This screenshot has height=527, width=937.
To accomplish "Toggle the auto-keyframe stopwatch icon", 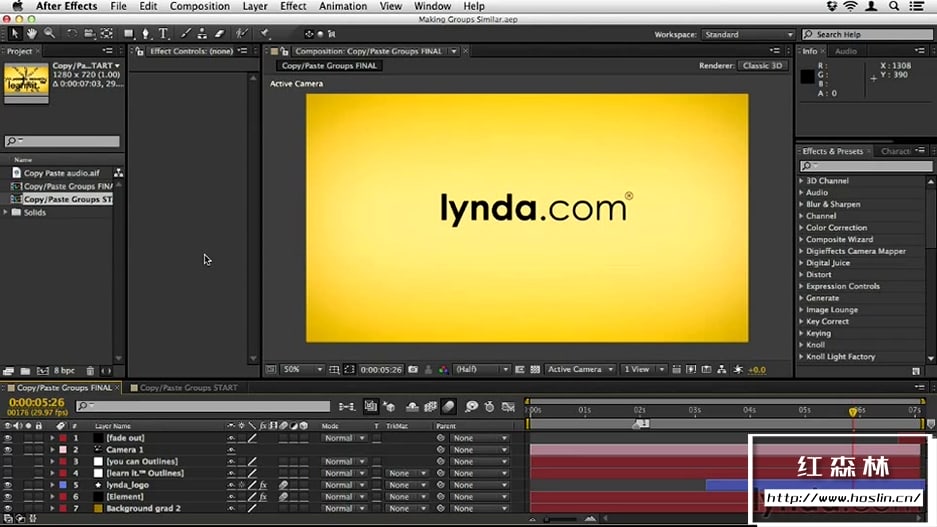I will [489, 407].
